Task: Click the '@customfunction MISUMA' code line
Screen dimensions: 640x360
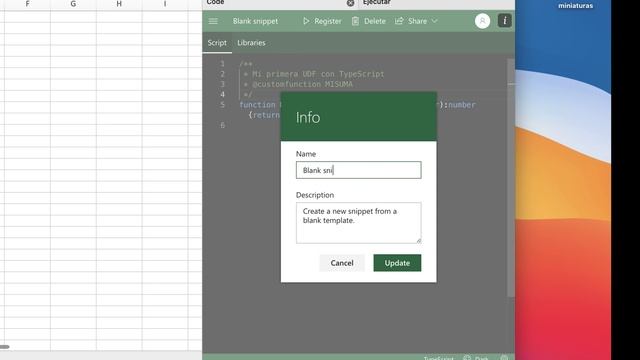Action: [x=302, y=84]
